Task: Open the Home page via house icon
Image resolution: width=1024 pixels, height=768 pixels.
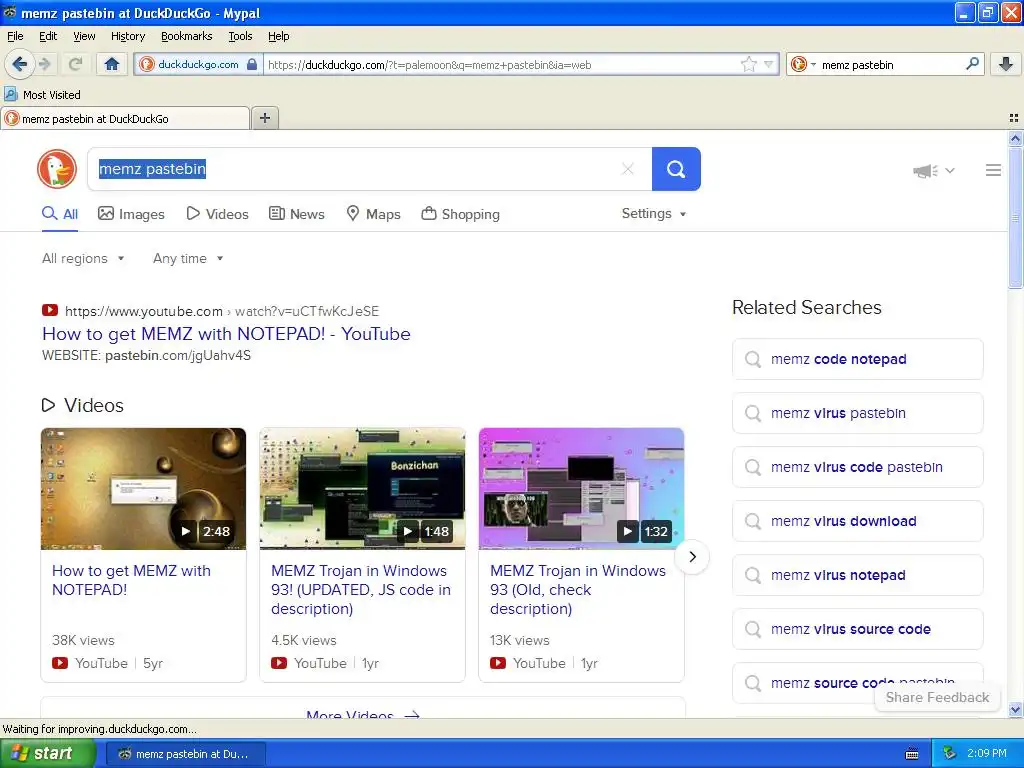Action: [x=112, y=64]
